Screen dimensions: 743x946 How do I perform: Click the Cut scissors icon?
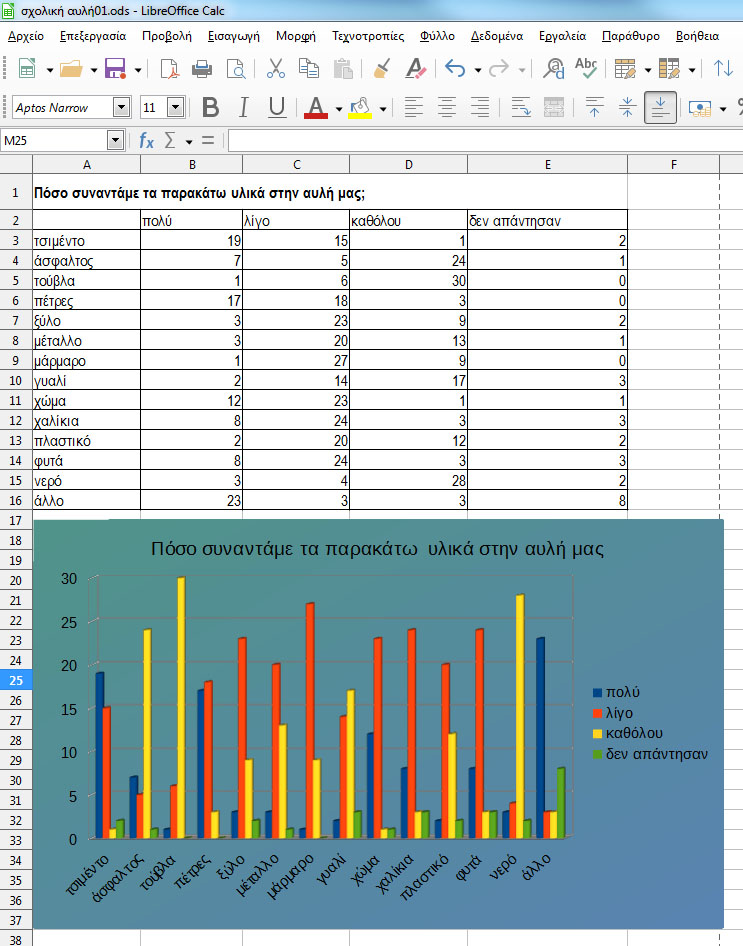(276, 69)
